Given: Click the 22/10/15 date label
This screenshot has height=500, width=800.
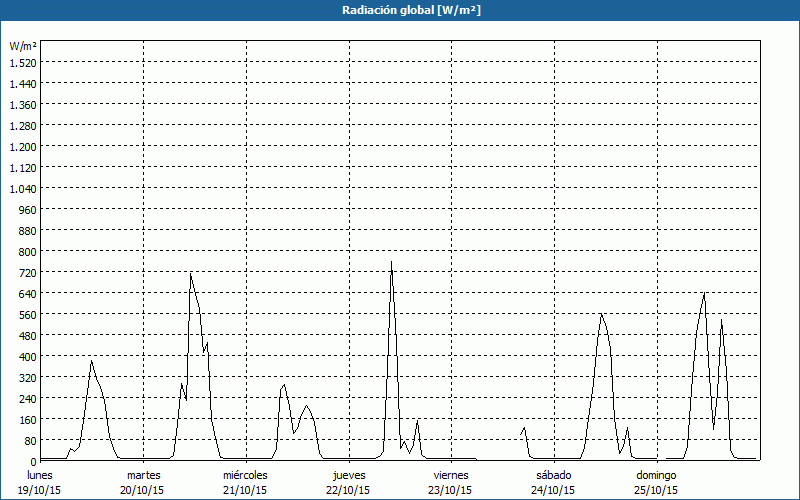Looking at the screenshot, I should tap(348, 490).
